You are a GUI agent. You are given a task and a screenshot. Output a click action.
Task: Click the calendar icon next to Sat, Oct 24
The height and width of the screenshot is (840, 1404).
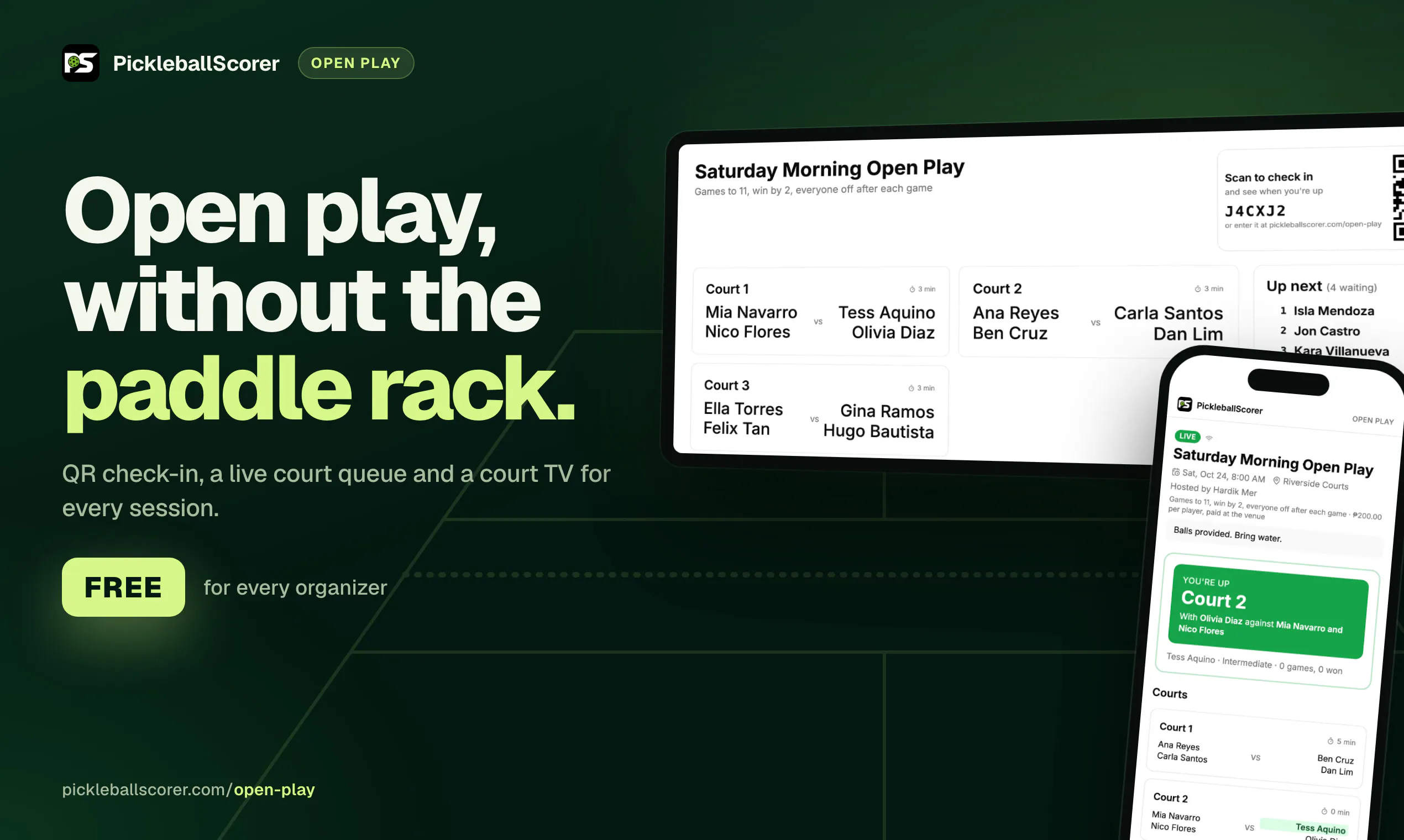[x=1176, y=472]
